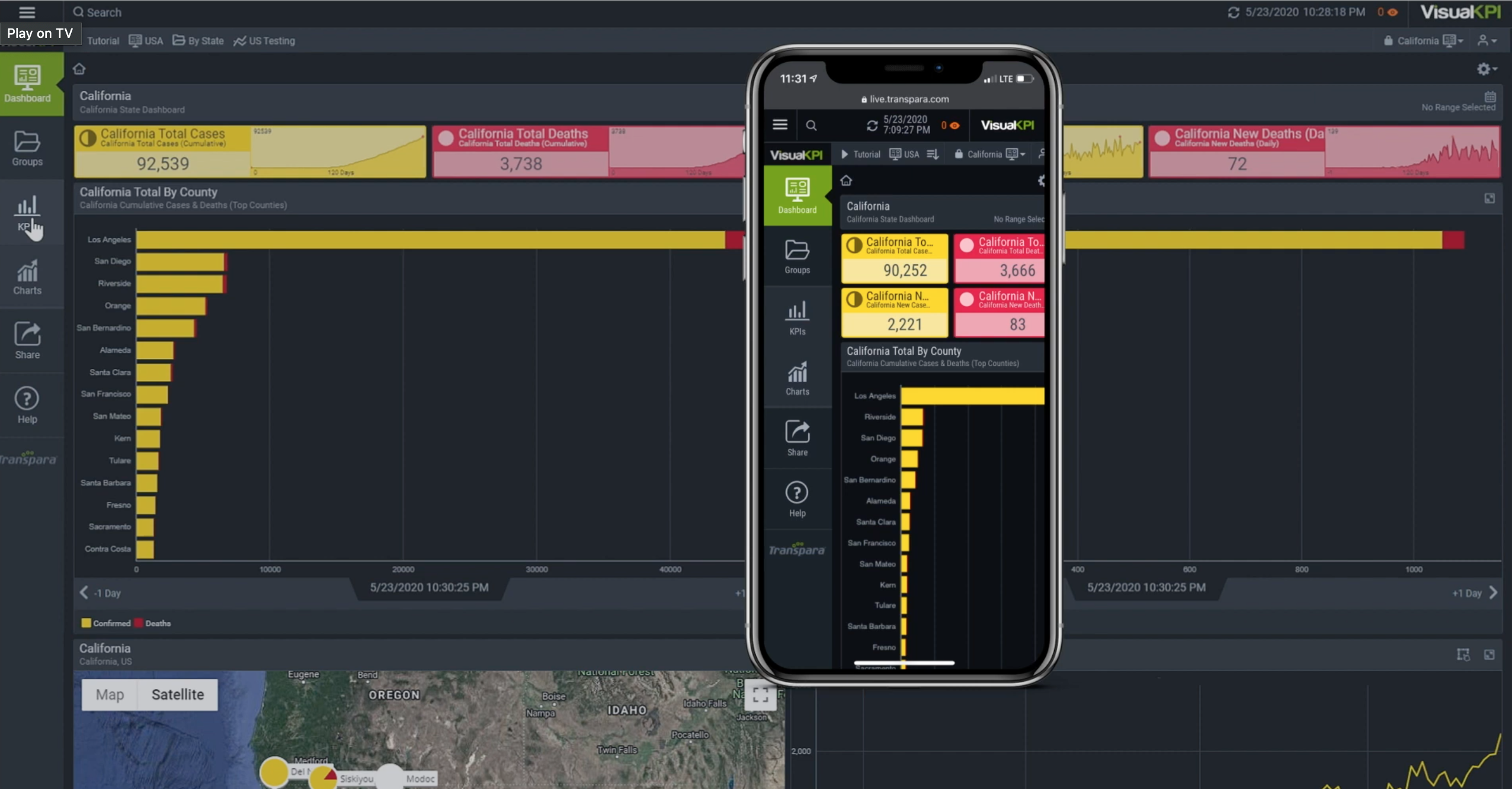Tap the phone's 83 new deaths card
1512x789 pixels.
coord(999,312)
